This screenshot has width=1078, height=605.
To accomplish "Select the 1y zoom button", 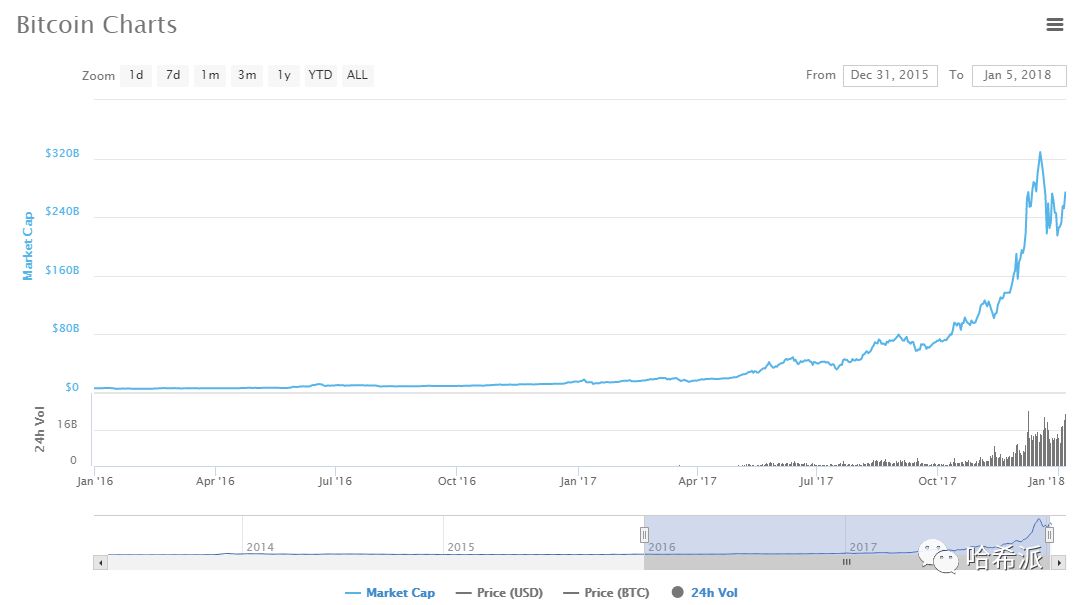I will (x=284, y=75).
